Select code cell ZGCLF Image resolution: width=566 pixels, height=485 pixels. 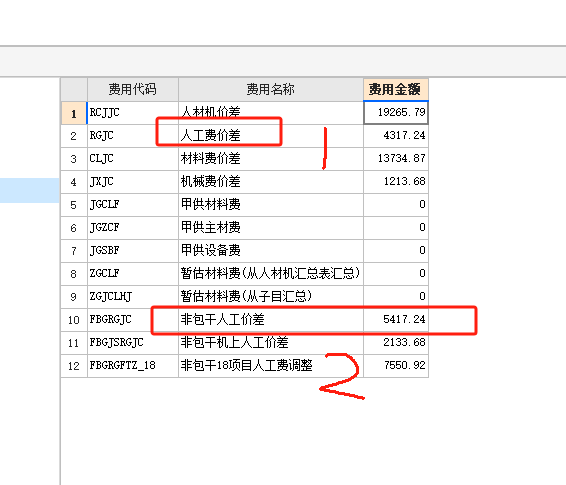click(x=132, y=274)
